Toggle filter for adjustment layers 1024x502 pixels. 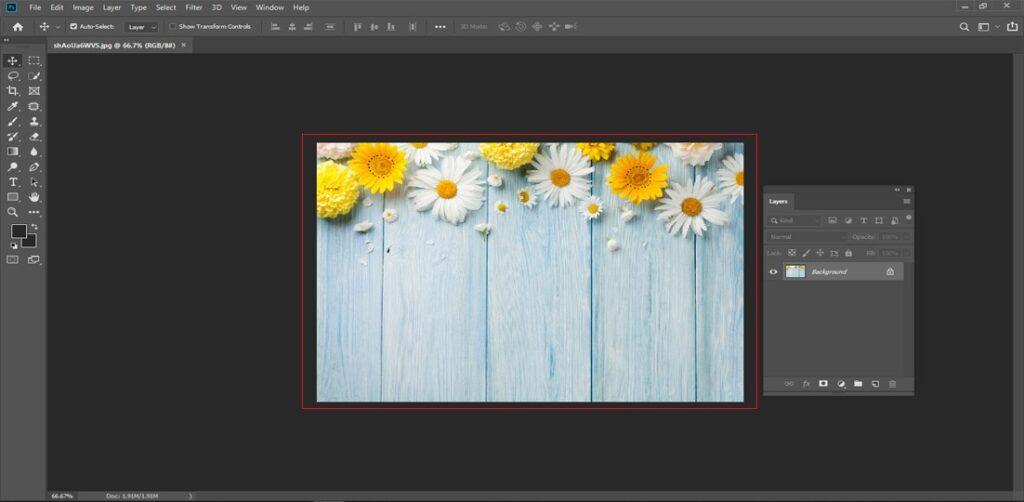point(848,221)
